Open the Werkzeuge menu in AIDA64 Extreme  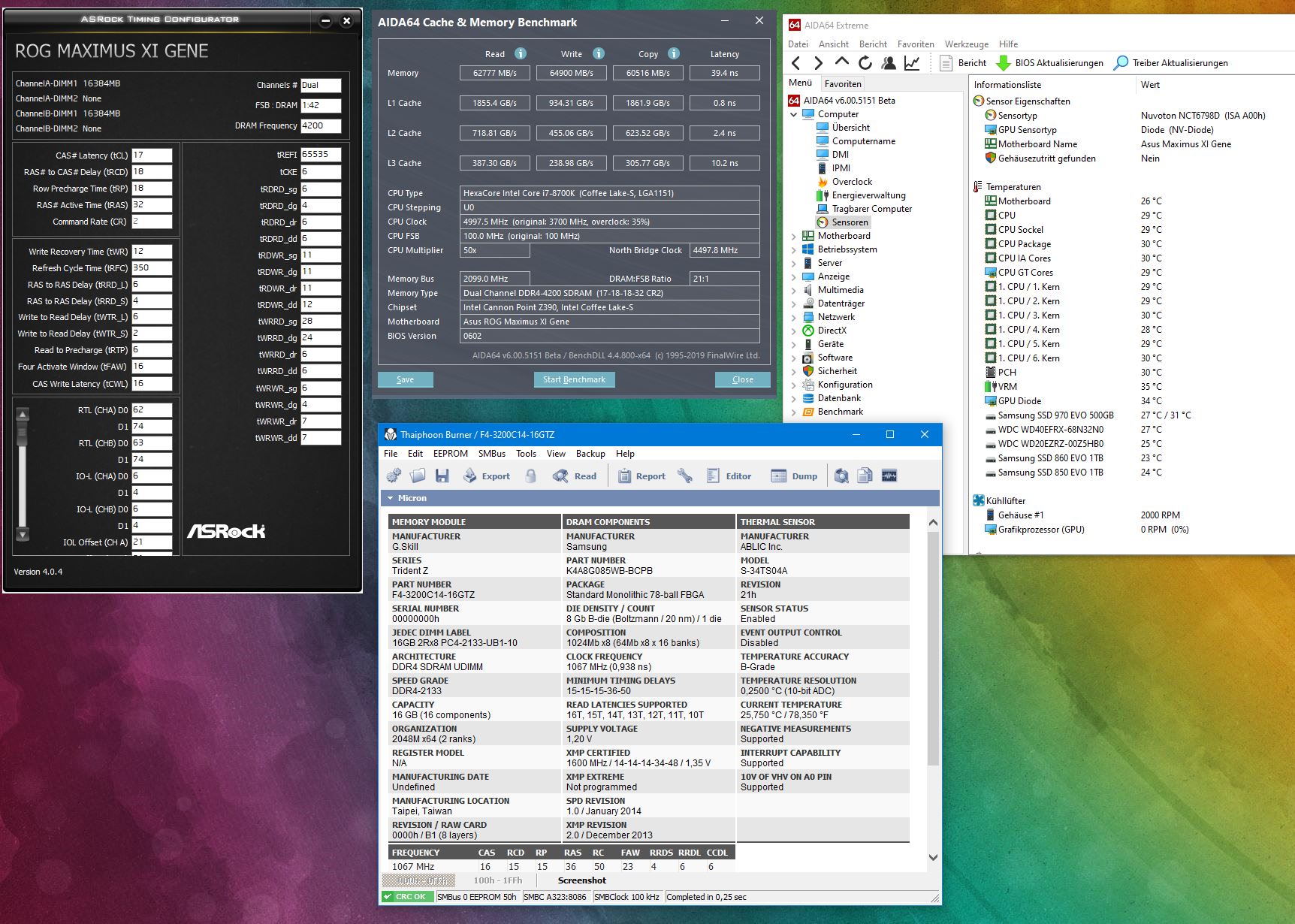pyautogui.click(x=967, y=44)
